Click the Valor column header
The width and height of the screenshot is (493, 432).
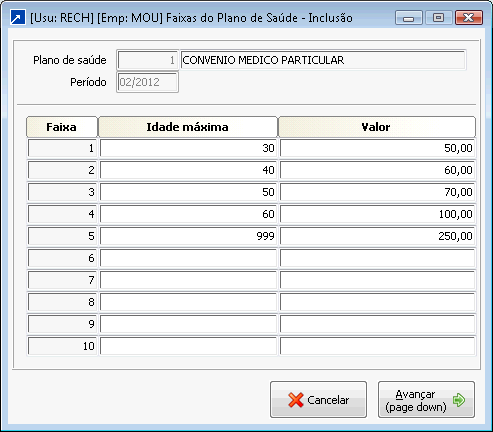click(x=377, y=127)
